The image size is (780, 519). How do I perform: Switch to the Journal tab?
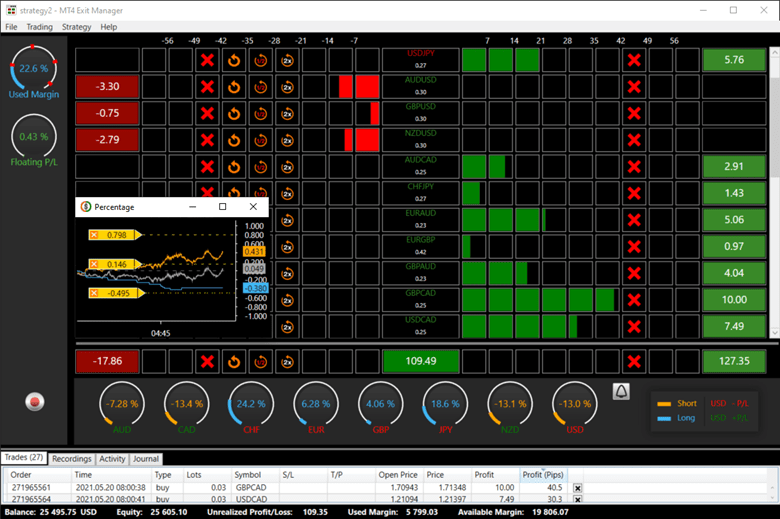(146, 459)
